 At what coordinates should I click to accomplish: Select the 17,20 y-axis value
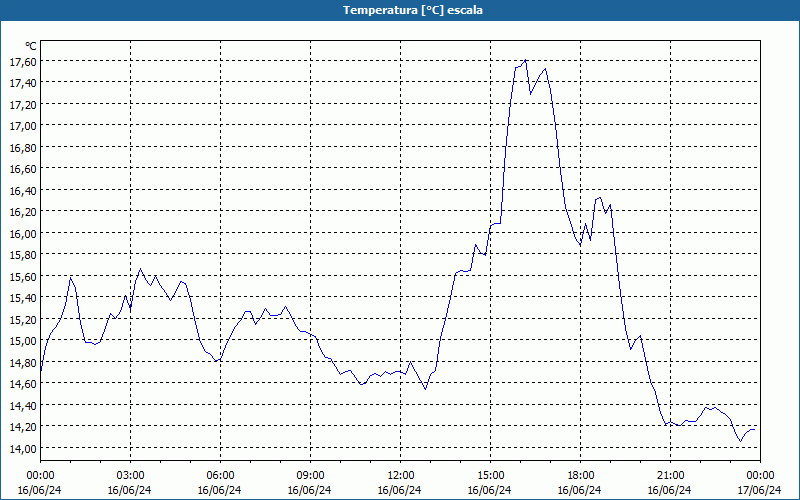[x=23, y=104]
